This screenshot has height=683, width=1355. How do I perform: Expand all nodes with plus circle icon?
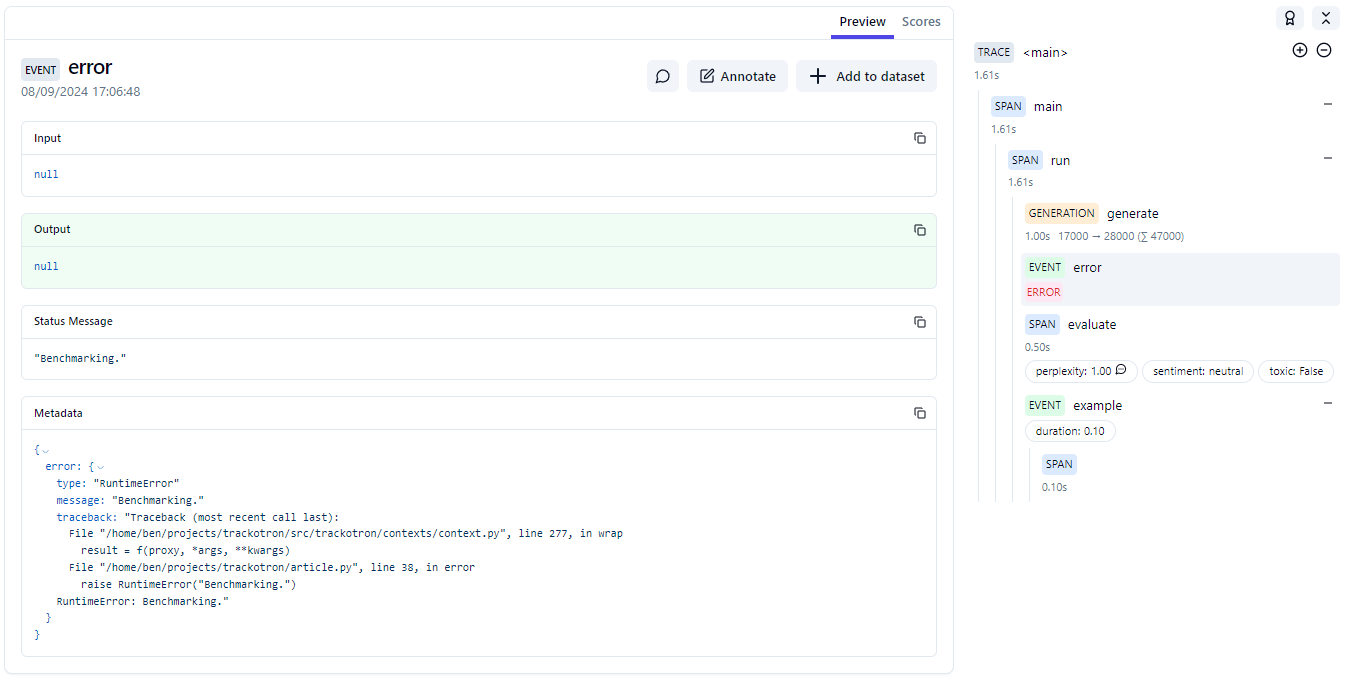click(x=1299, y=50)
